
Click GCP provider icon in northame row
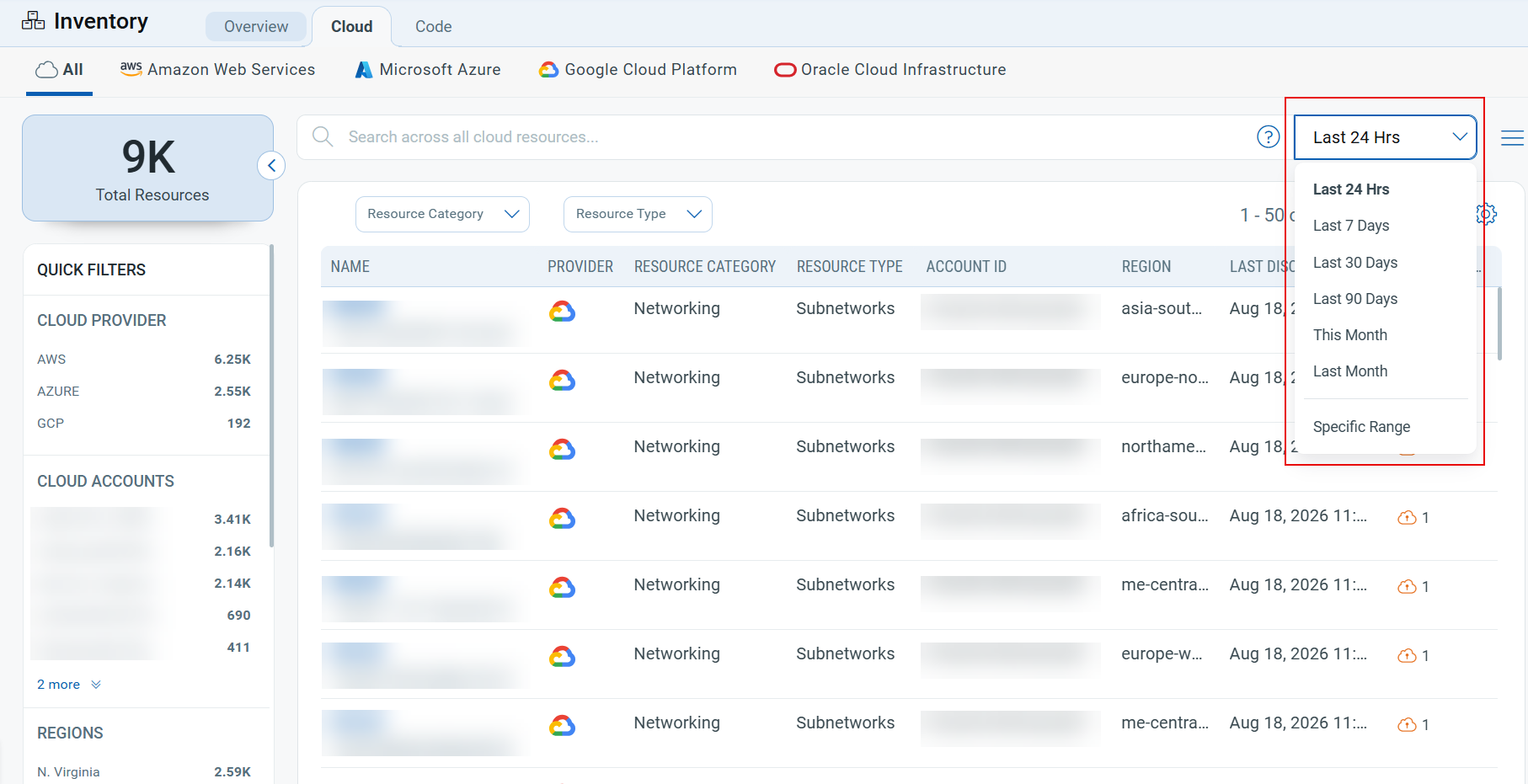(562, 450)
